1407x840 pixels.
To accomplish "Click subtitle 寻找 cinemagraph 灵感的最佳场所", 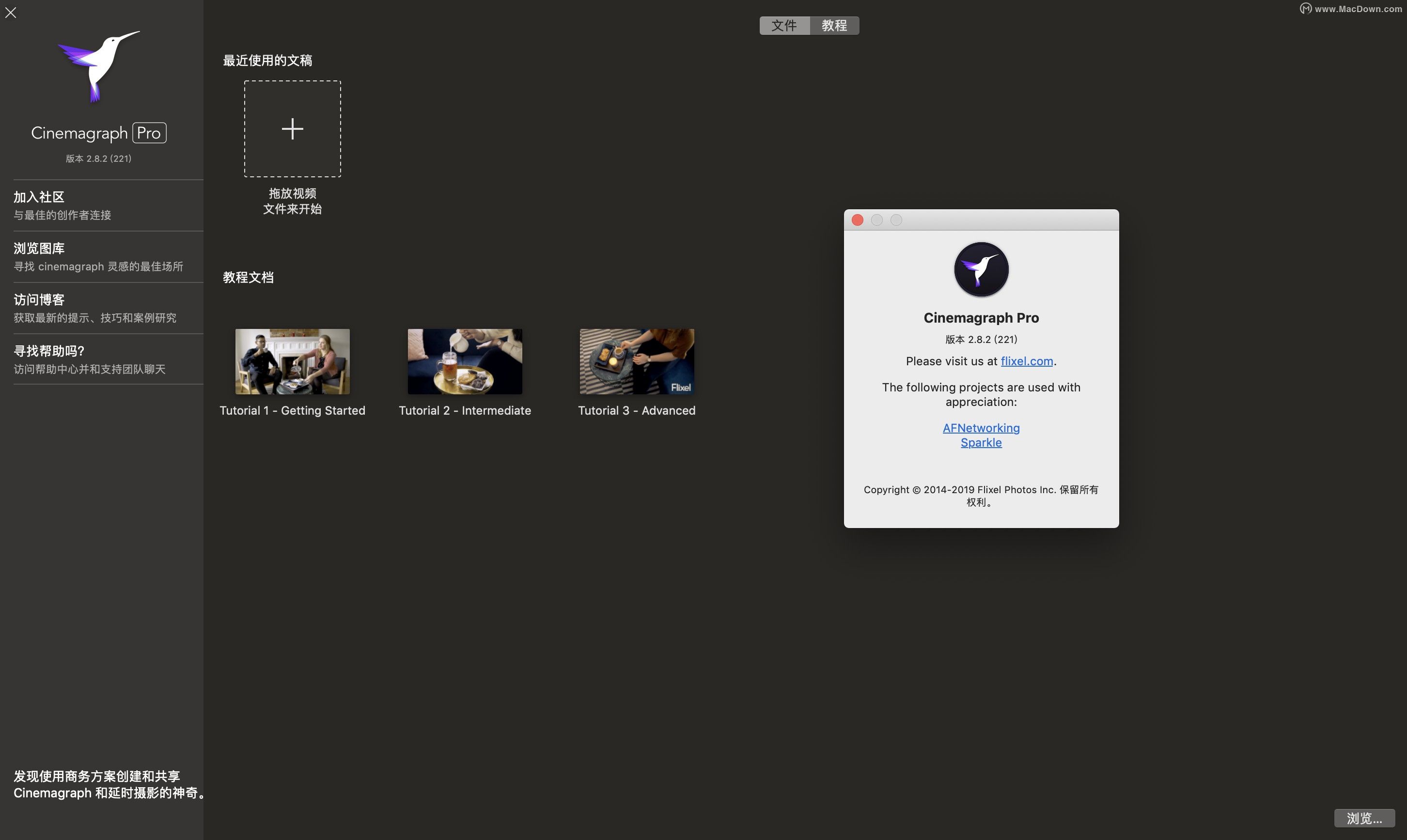I will click(x=98, y=266).
